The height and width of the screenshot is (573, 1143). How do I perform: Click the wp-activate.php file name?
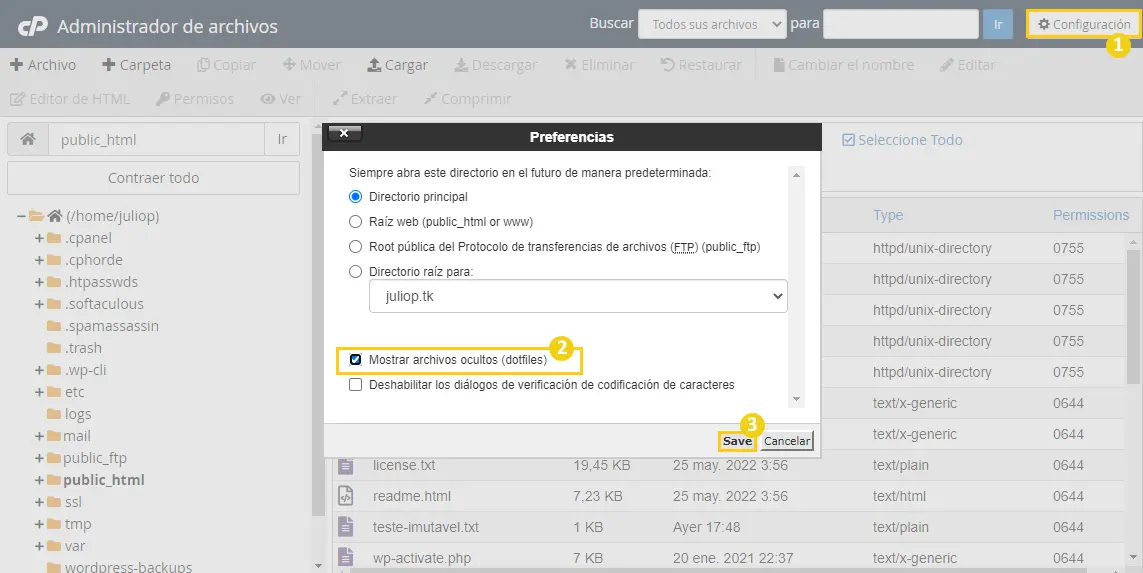pos(421,558)
